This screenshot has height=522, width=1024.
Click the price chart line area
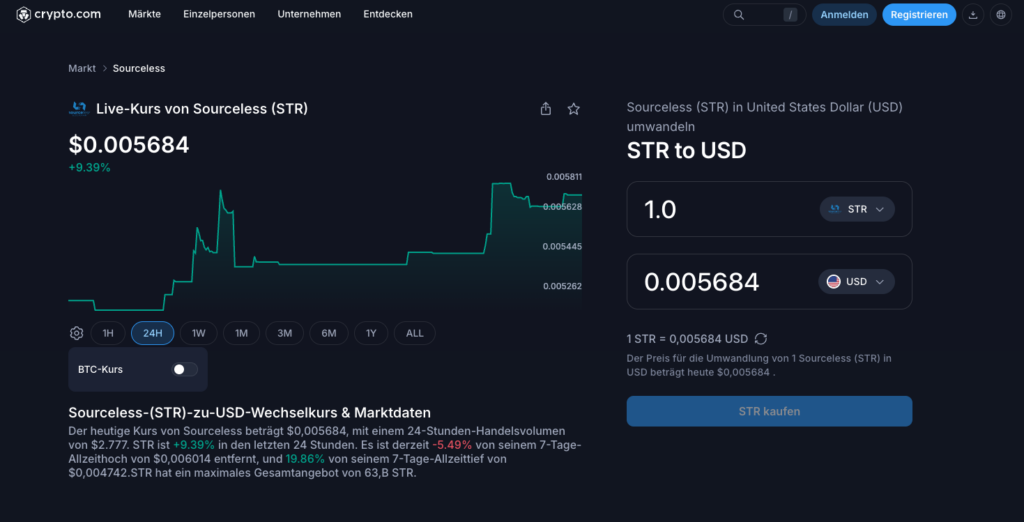pyautogui.click(x=325, y=247)
